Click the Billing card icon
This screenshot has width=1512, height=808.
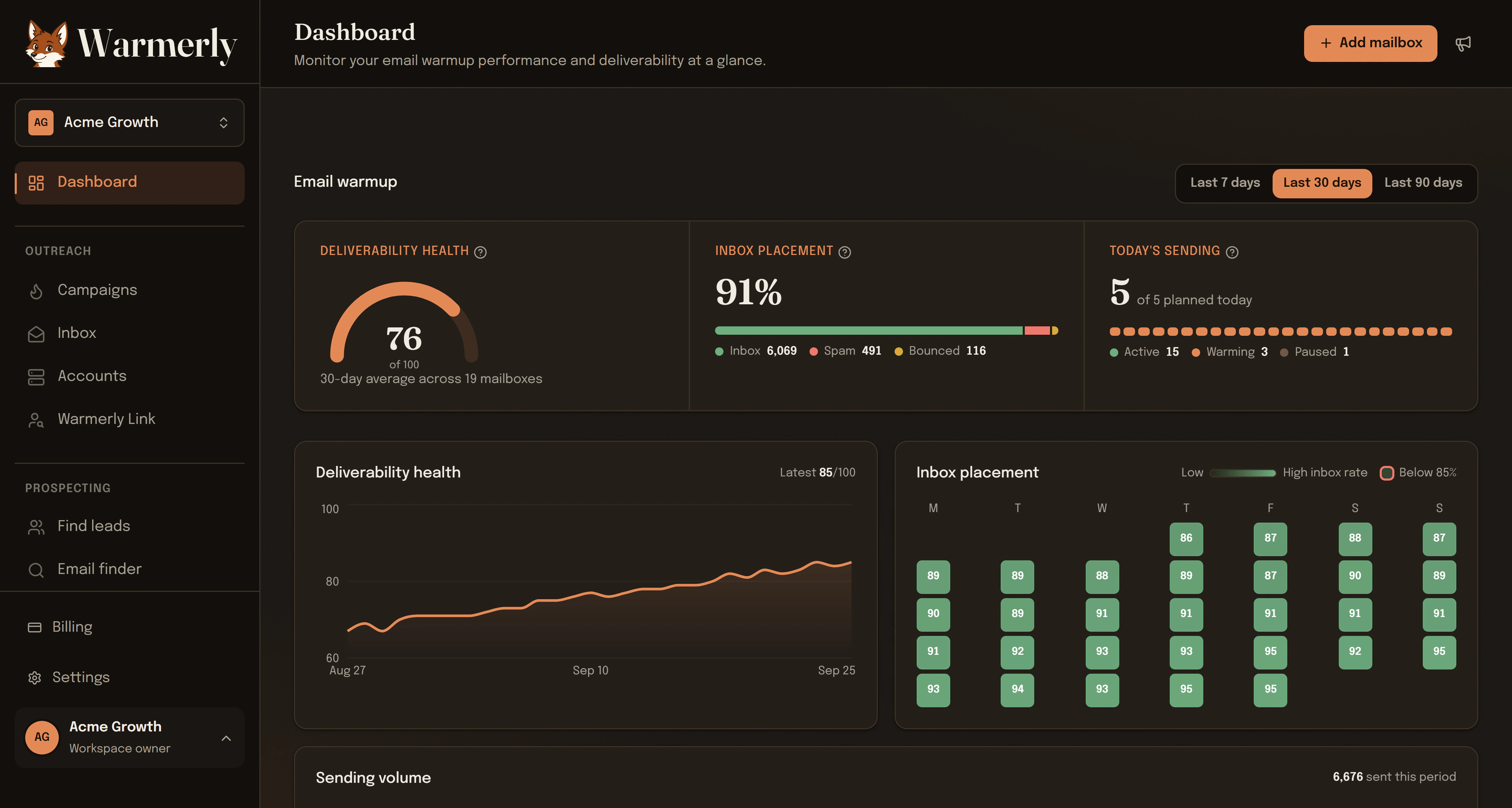point(35,627)
